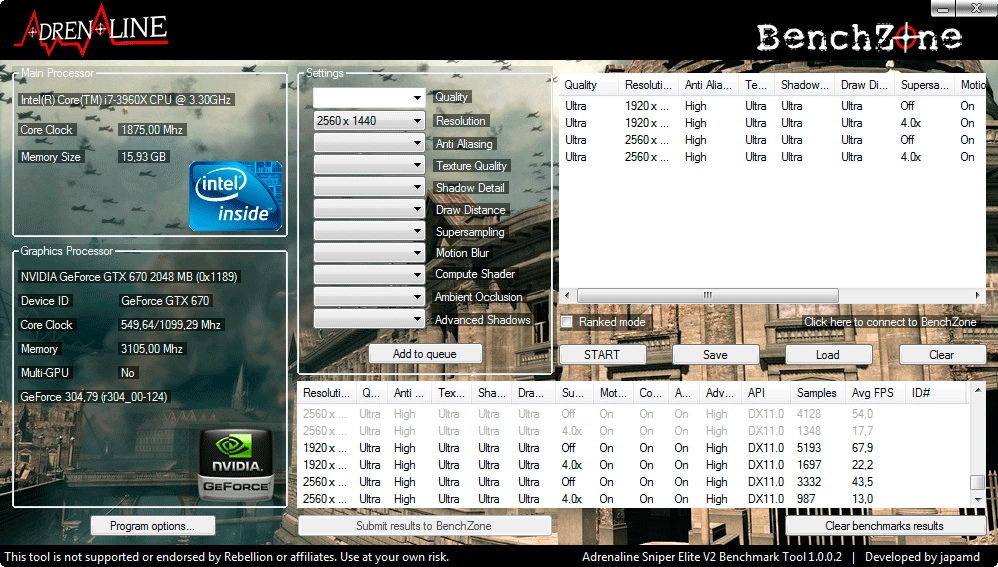
Task: Sort results by the Avg FPS column header
Action: pos(873,393)
